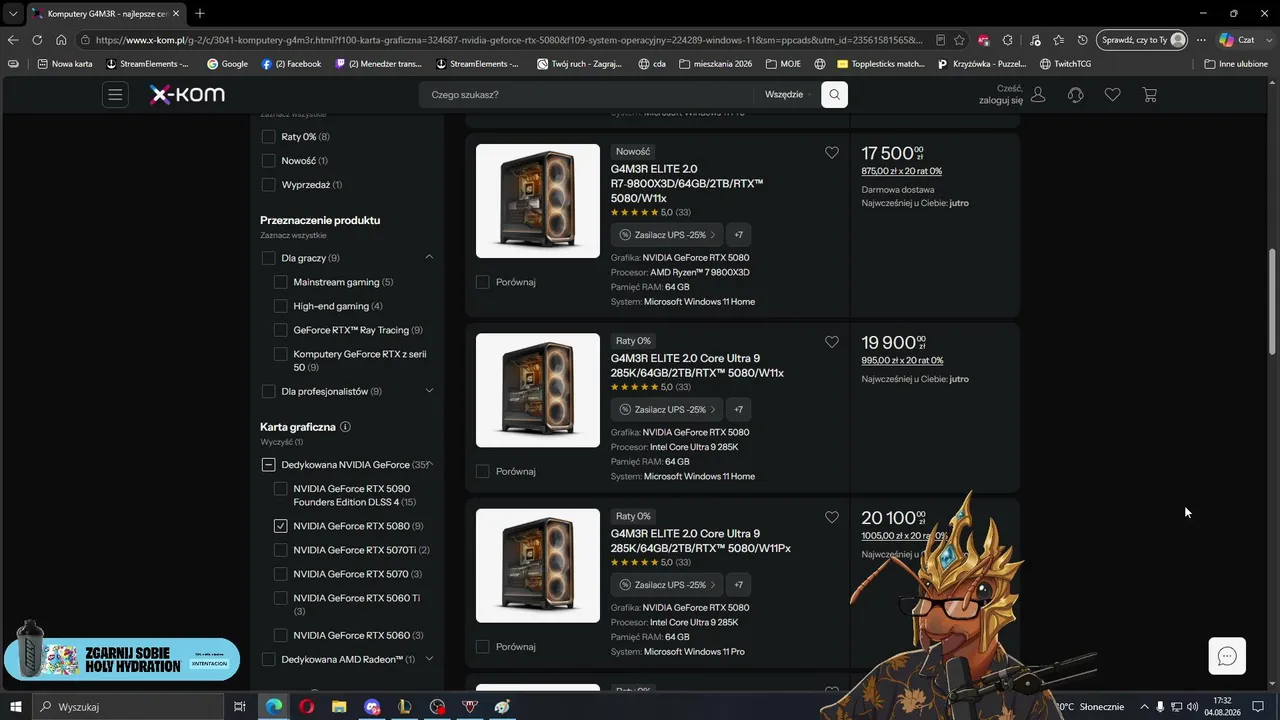Open the mieszkania 2026 bookmark folder
The image size is (1280, 720).
click(715, 64)
